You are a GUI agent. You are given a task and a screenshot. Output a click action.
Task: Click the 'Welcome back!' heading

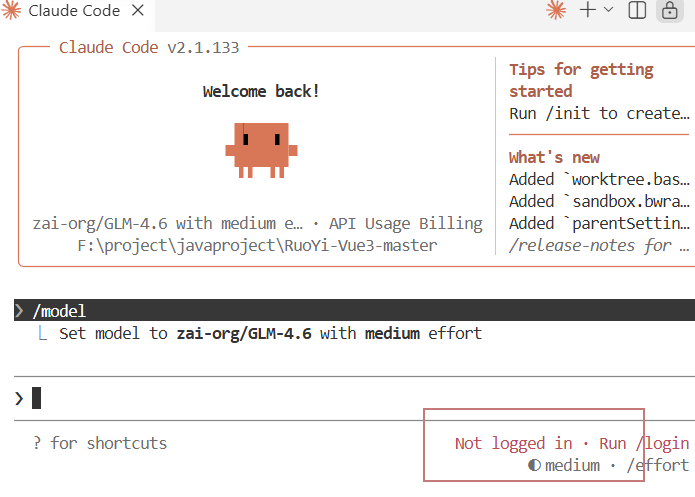point(261,91)
